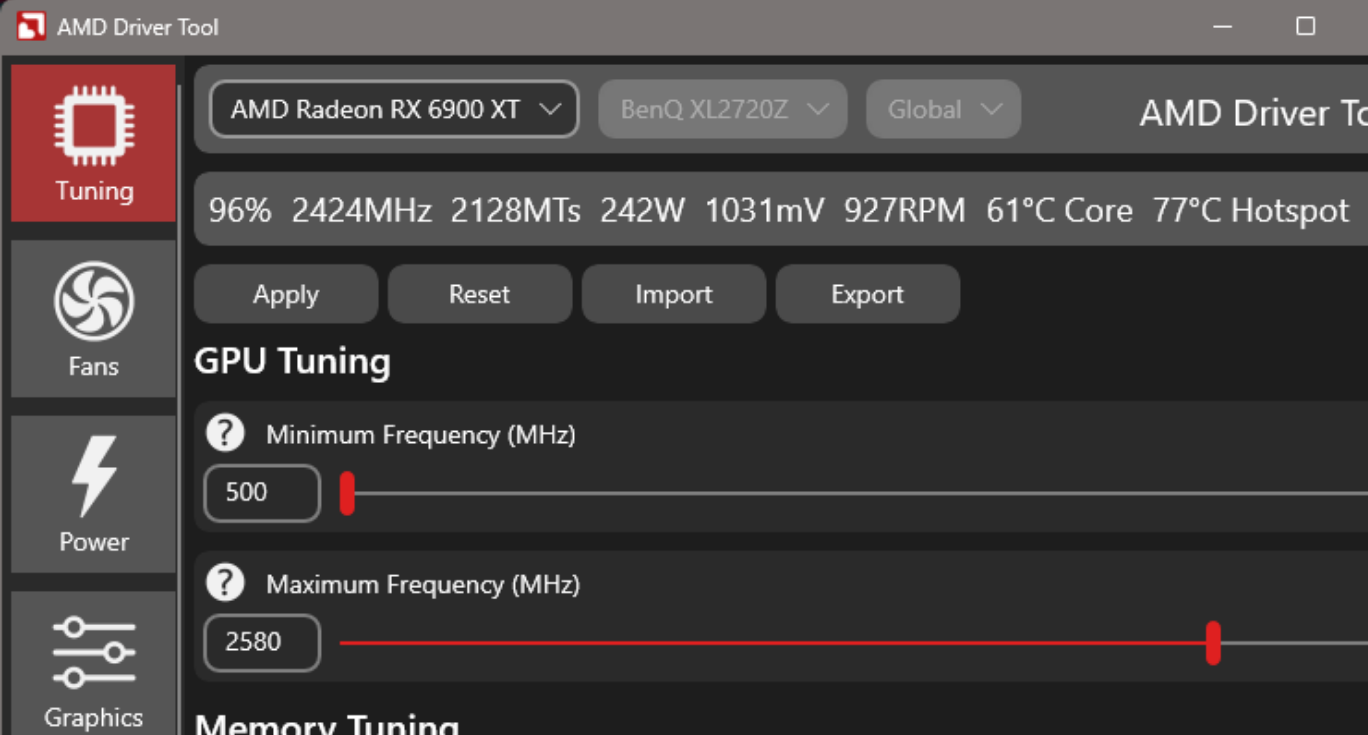1368x735 pixels.
Task: Expand the BenQ XL2720Z display dropdown
Action: click(x=722, y=109)
